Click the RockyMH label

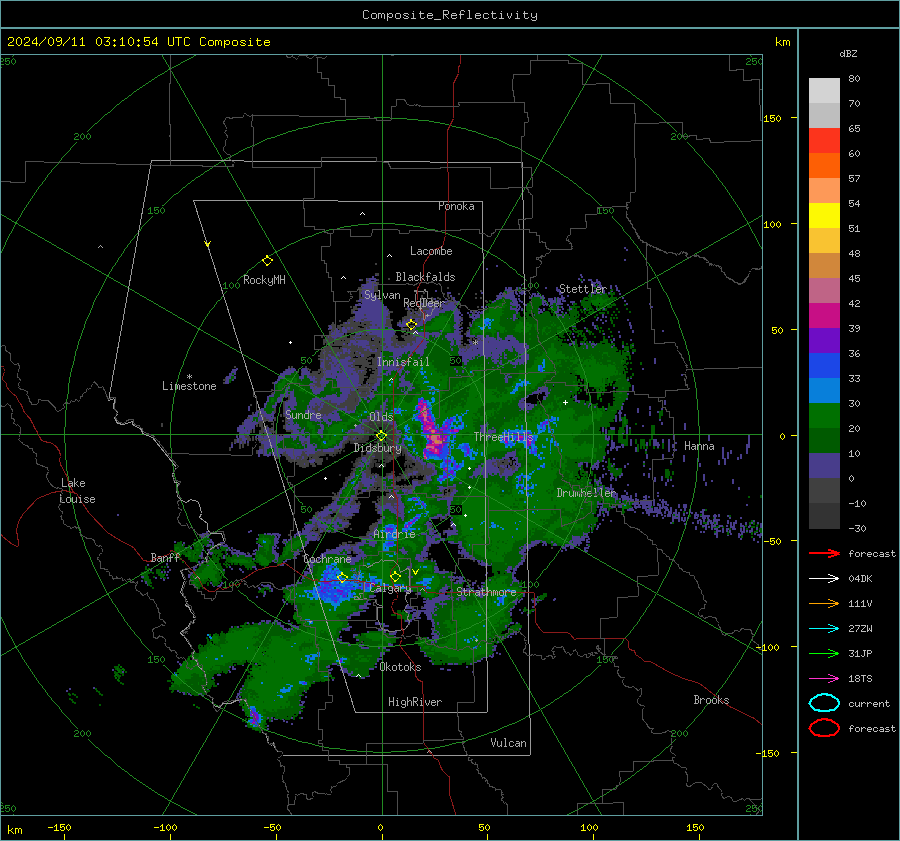(264, 280)
